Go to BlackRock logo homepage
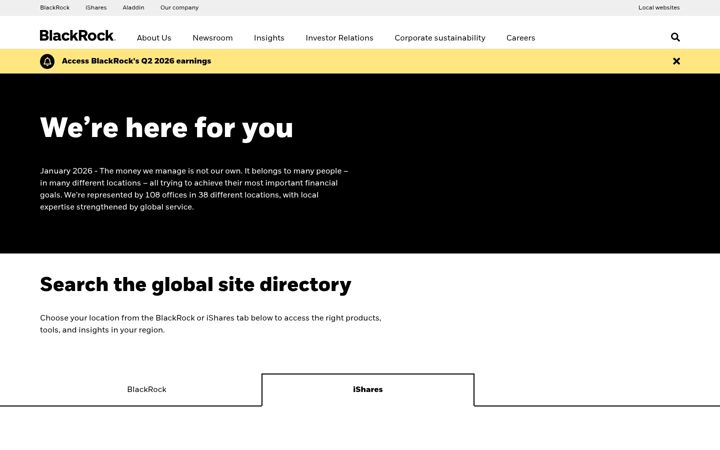This screenshot has height=450, width=720. pos(77,36)
